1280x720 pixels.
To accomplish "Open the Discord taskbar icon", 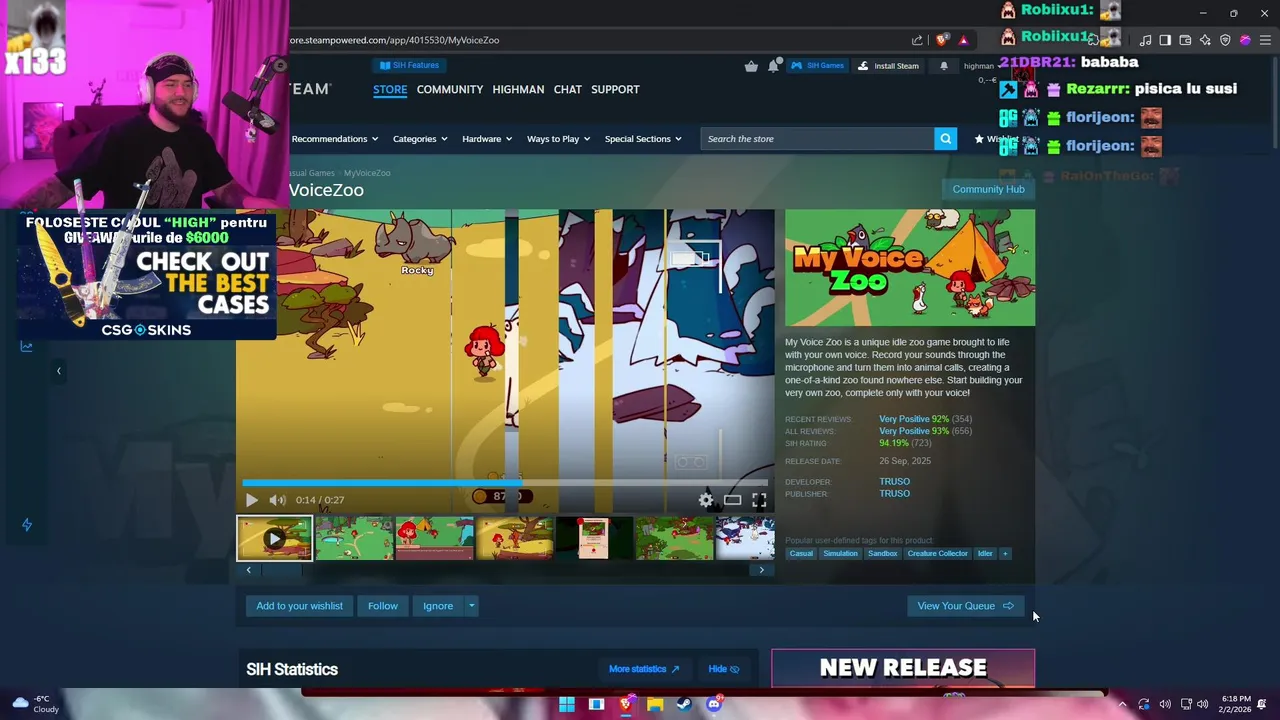I will point(713,704).
